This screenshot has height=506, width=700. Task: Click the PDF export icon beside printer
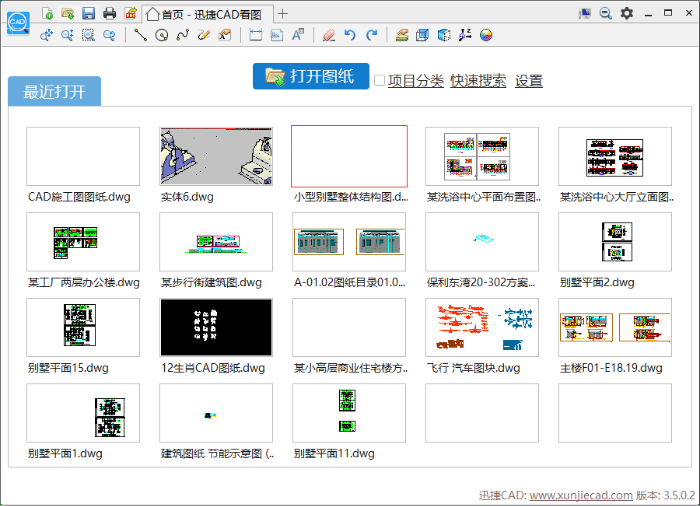pos(130,13)
